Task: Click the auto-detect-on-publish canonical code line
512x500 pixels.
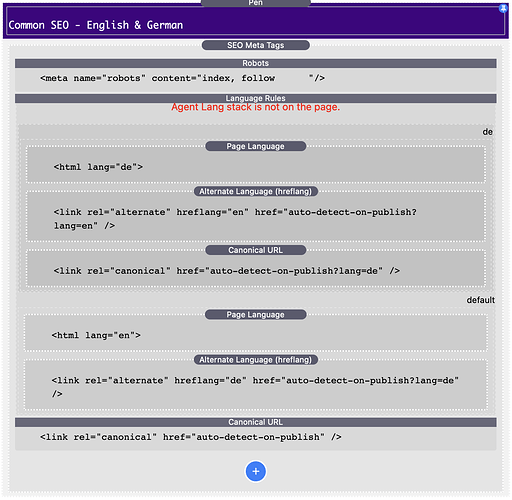Action: [x=191, y=437]
